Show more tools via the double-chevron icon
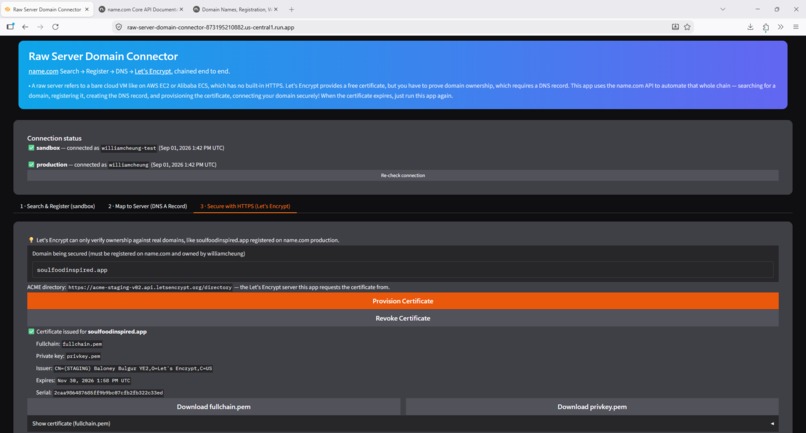This screenshot has width=806, height=433. [780, 27]
